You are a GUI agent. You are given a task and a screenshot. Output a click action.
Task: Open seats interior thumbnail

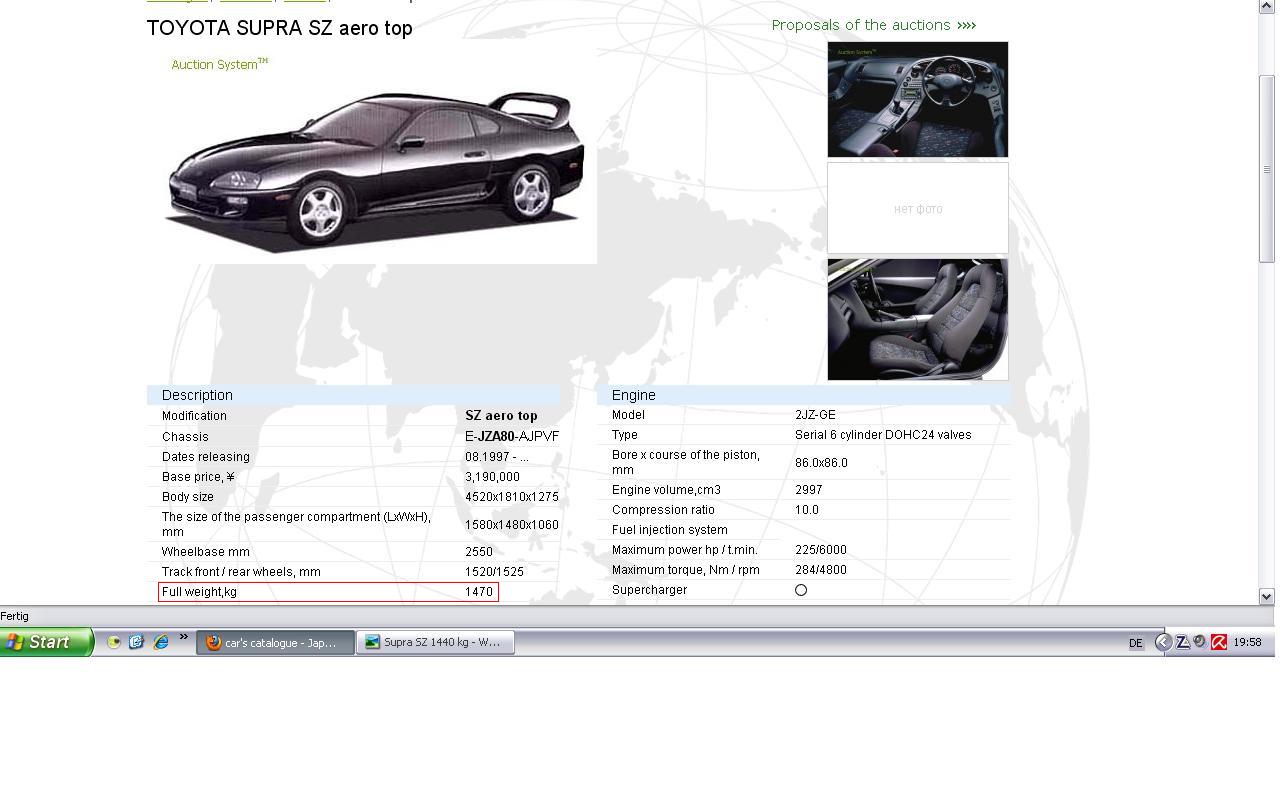click(x=918, y=319)
